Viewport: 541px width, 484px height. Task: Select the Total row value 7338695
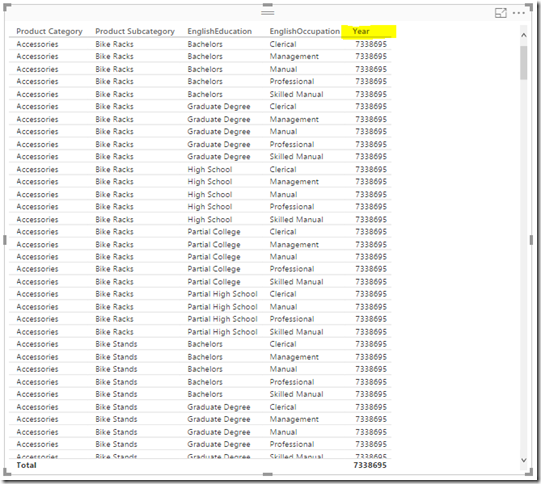(x=370, y=465)
